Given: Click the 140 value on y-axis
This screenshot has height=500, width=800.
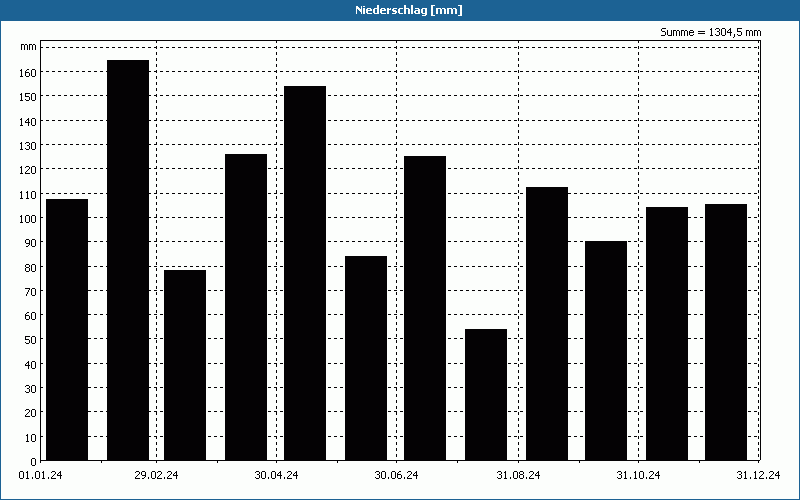Looking at the screenshot, I should (x=30, y=121).
